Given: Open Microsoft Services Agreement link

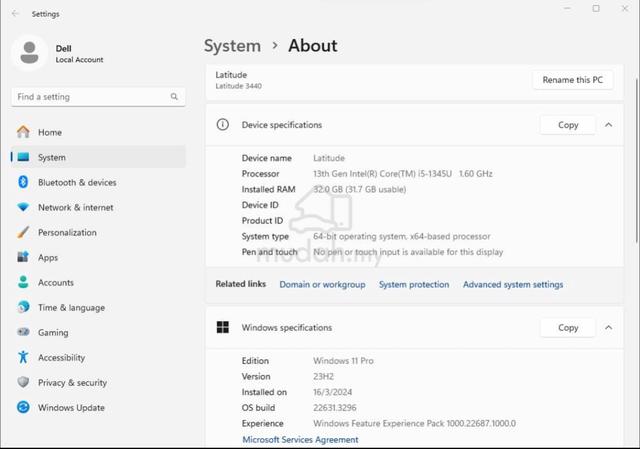Looking at the screenshot, I should click(300, 440).
